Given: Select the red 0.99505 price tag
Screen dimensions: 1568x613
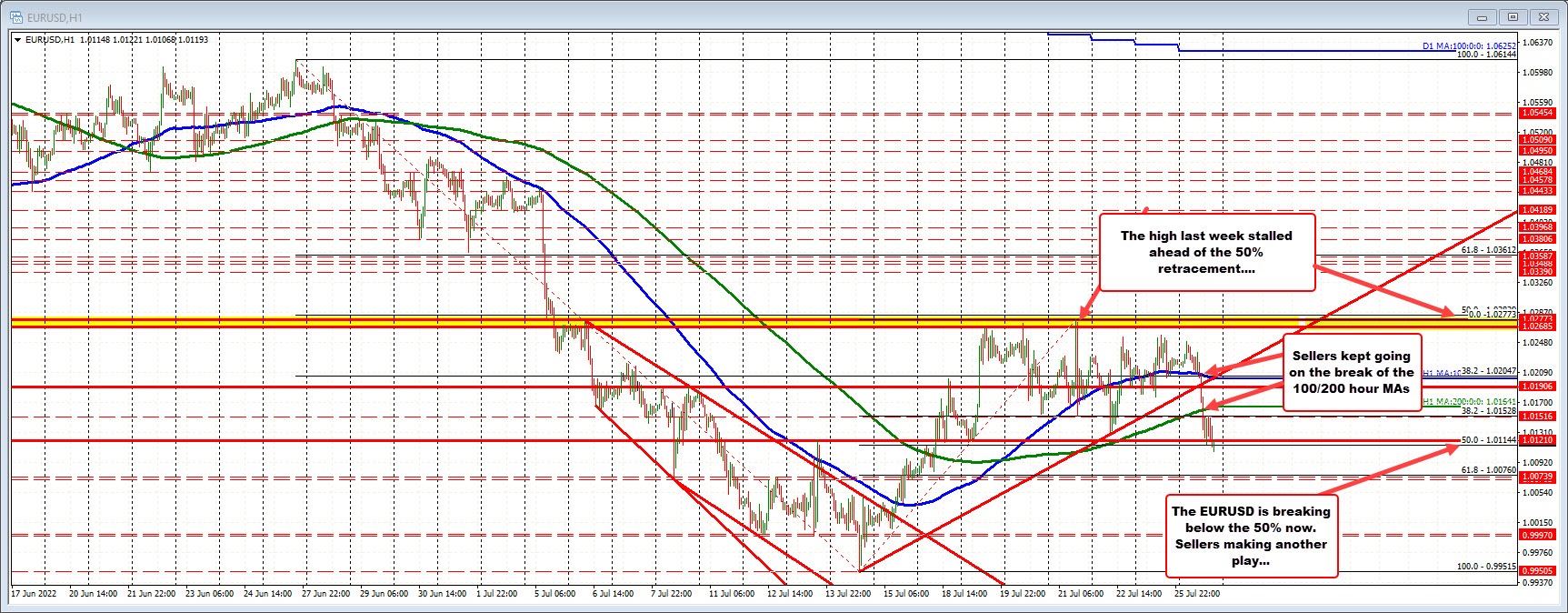Looking at the screenshot, I should coord(1537,571).
